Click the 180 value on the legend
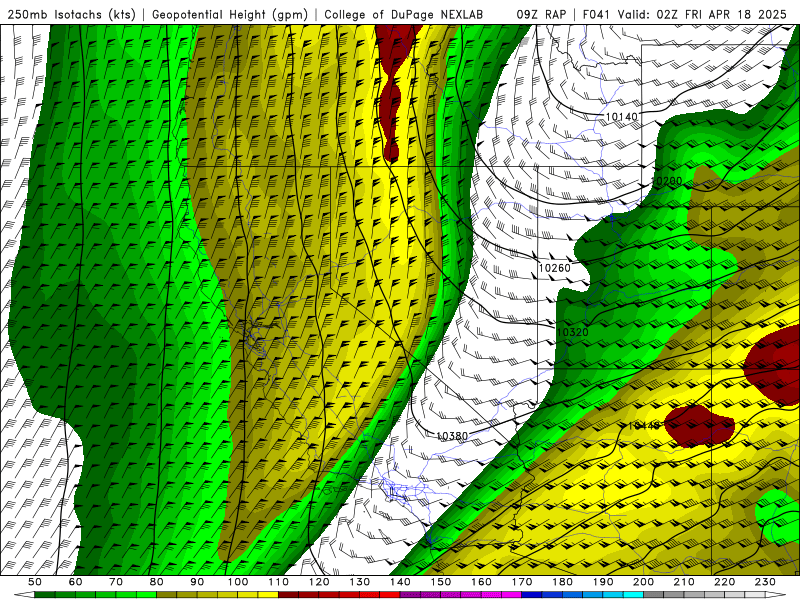This screenshot has height=600, width=800. click(x=562, y=582)
